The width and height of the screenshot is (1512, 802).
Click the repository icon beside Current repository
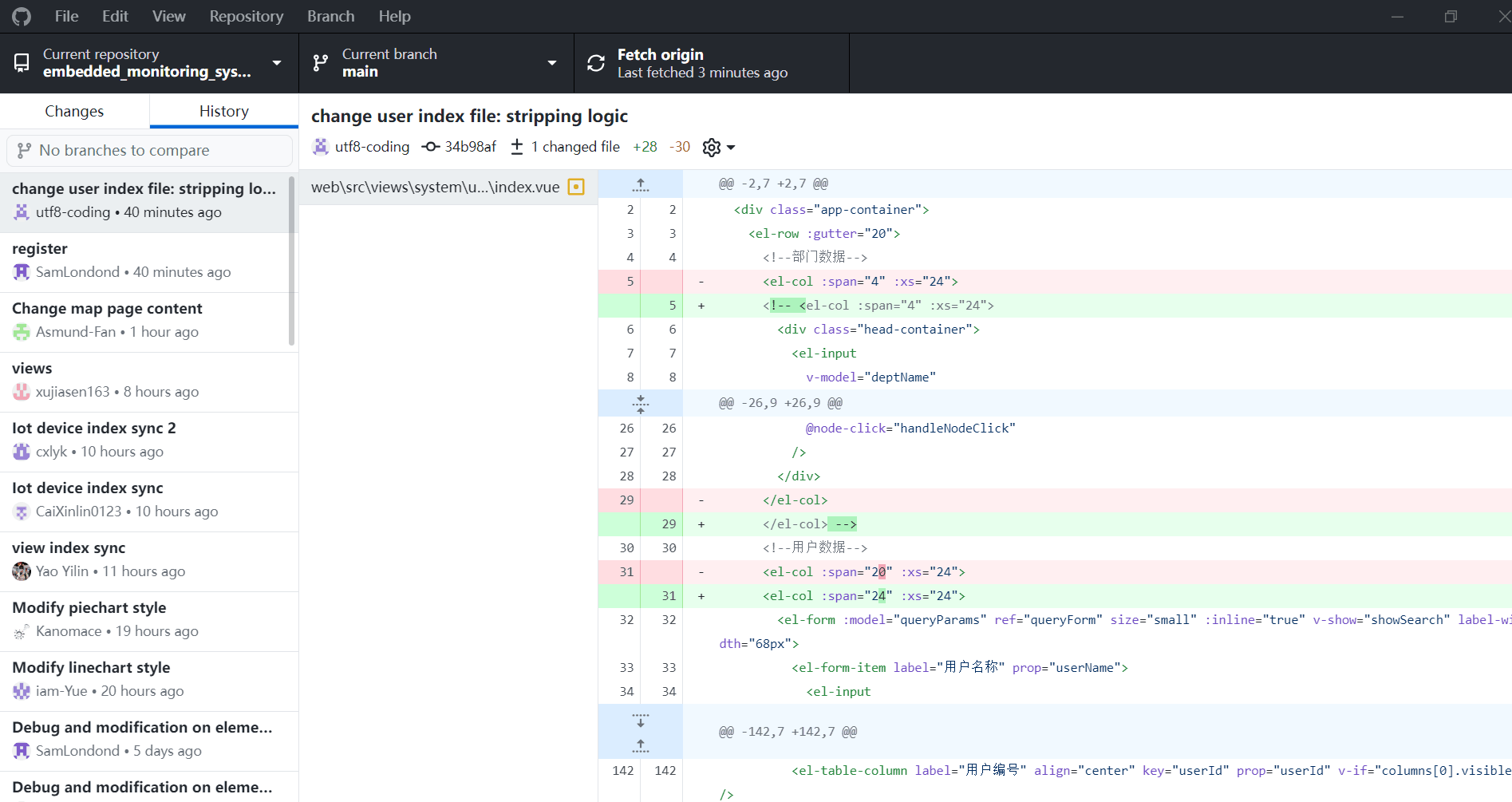coord(22,63)
